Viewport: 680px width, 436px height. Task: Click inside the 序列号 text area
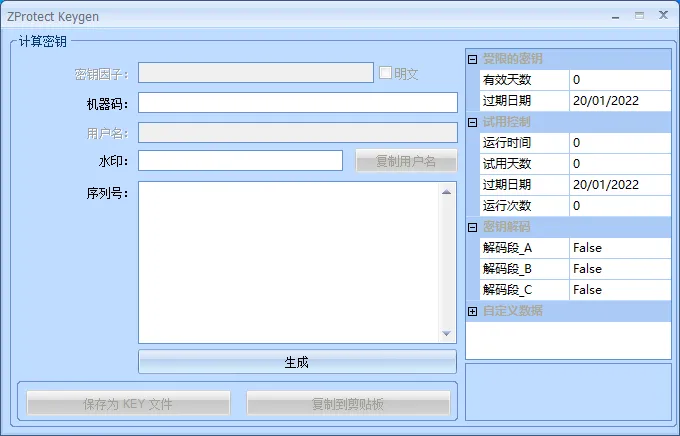click(288, 262)
